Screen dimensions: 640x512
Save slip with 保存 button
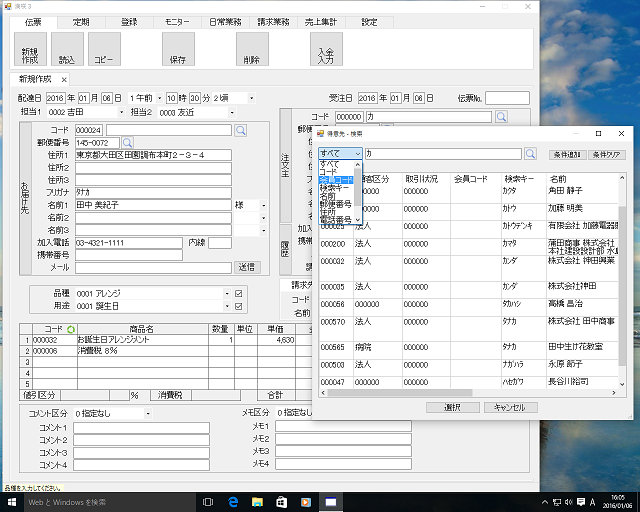(178, 49)
